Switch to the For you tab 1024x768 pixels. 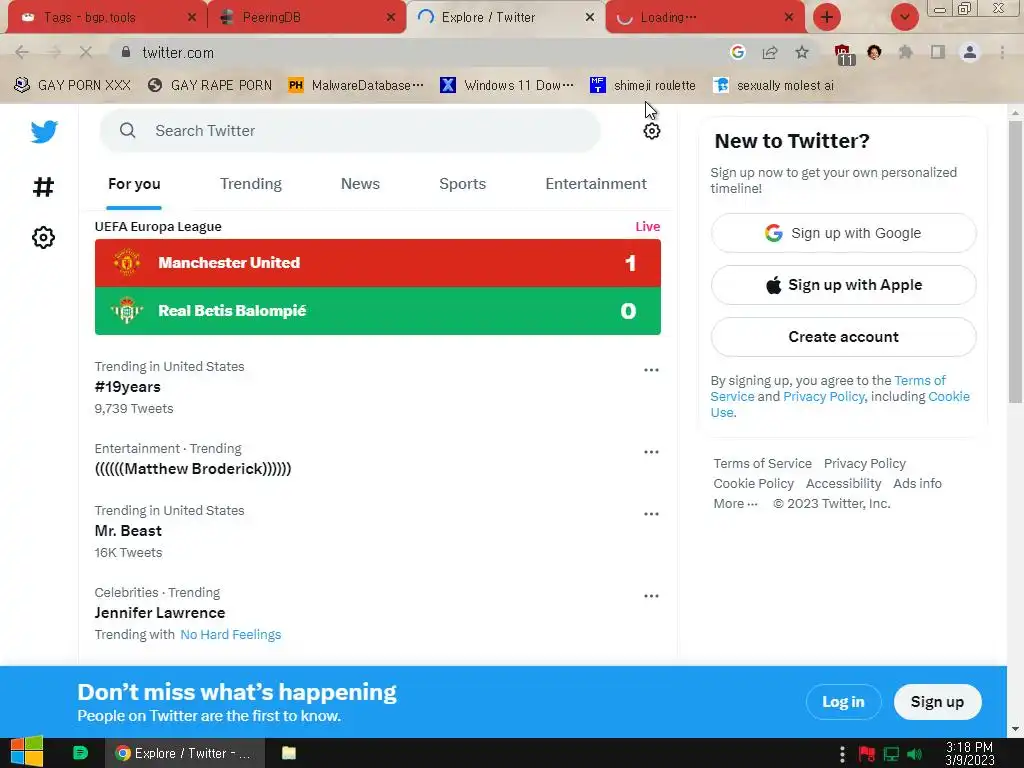pos(134,184)
